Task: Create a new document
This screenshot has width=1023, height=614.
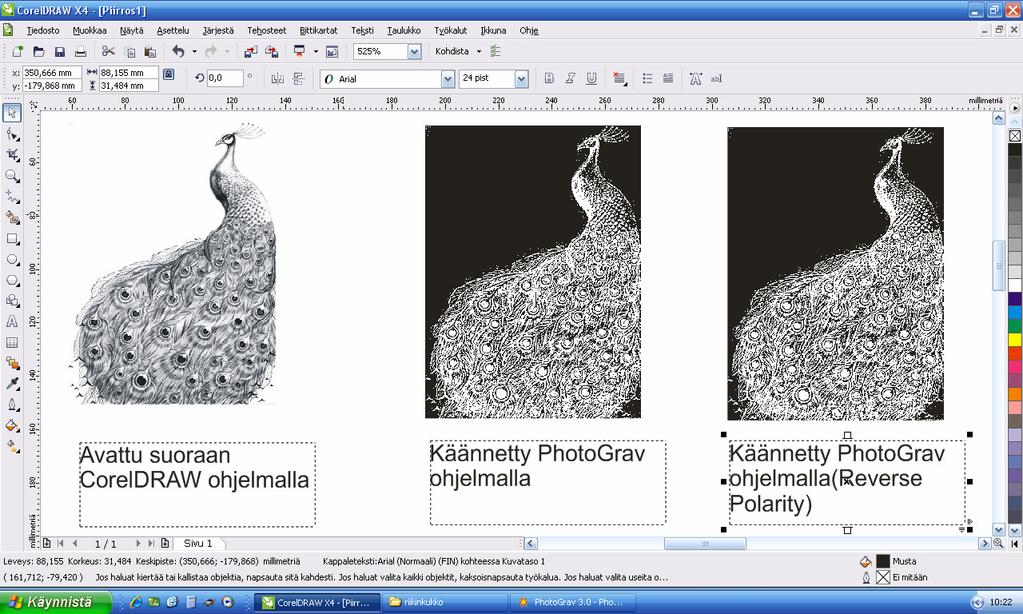Action: pyautogui.click(x=18, y=51)
